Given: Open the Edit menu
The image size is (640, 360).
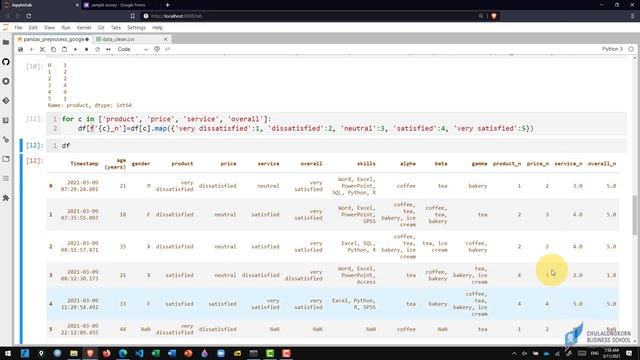Looking at the screenshot, I should 33,28.
